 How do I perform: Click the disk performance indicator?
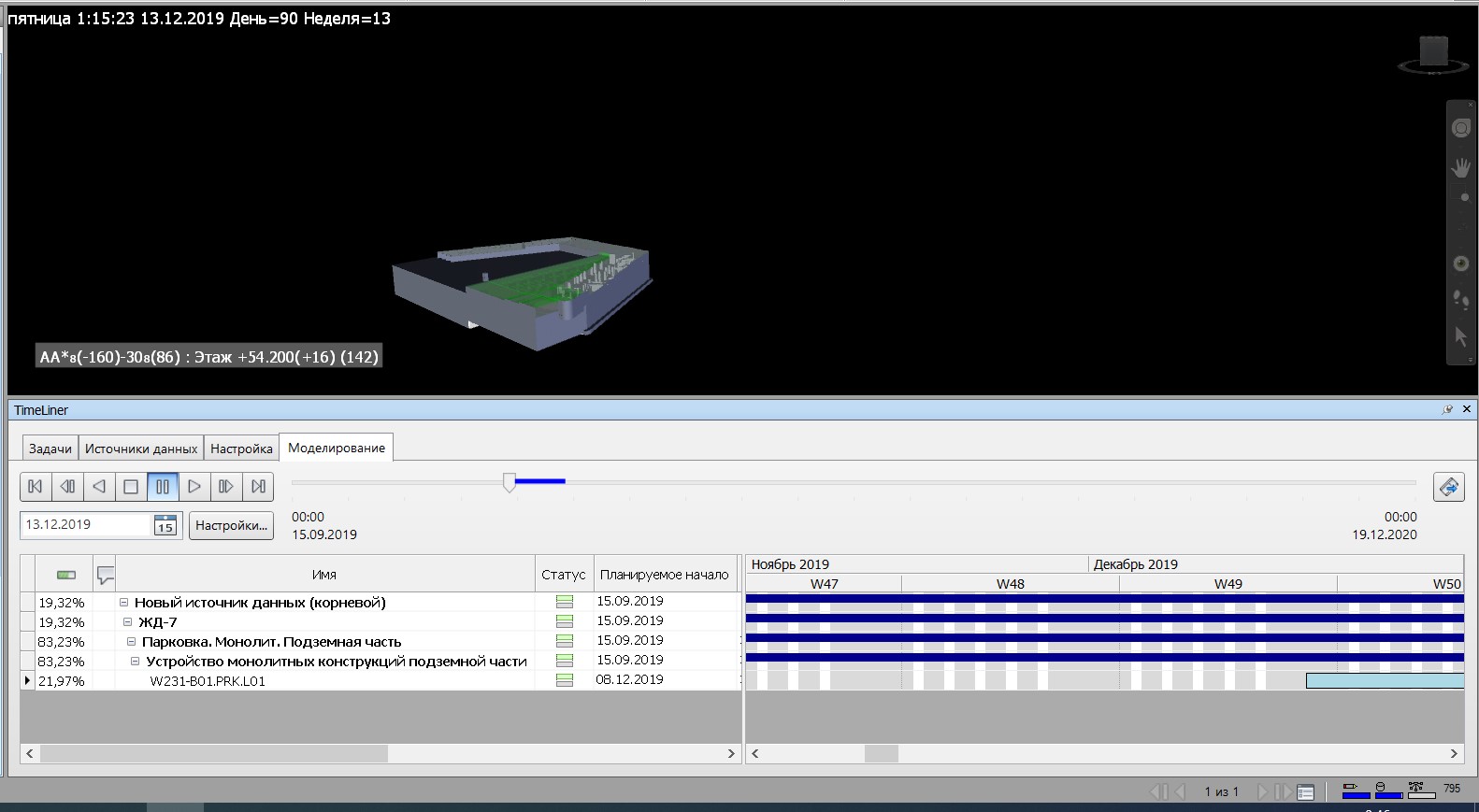pyautogui.click(x=1388, y=791)
